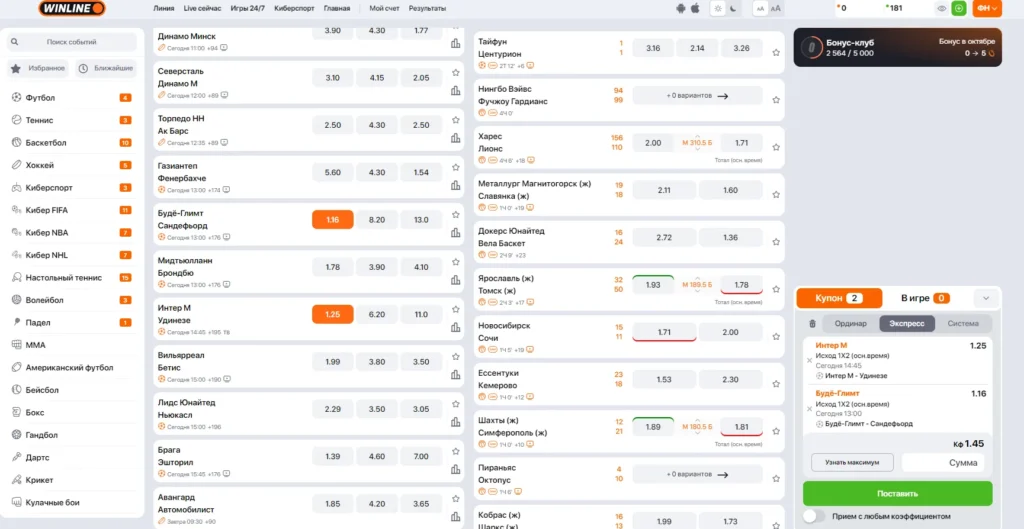This screenshot has height=529, width=1024.
Task: Open Результаты page
Action: (x=428, y=8)
